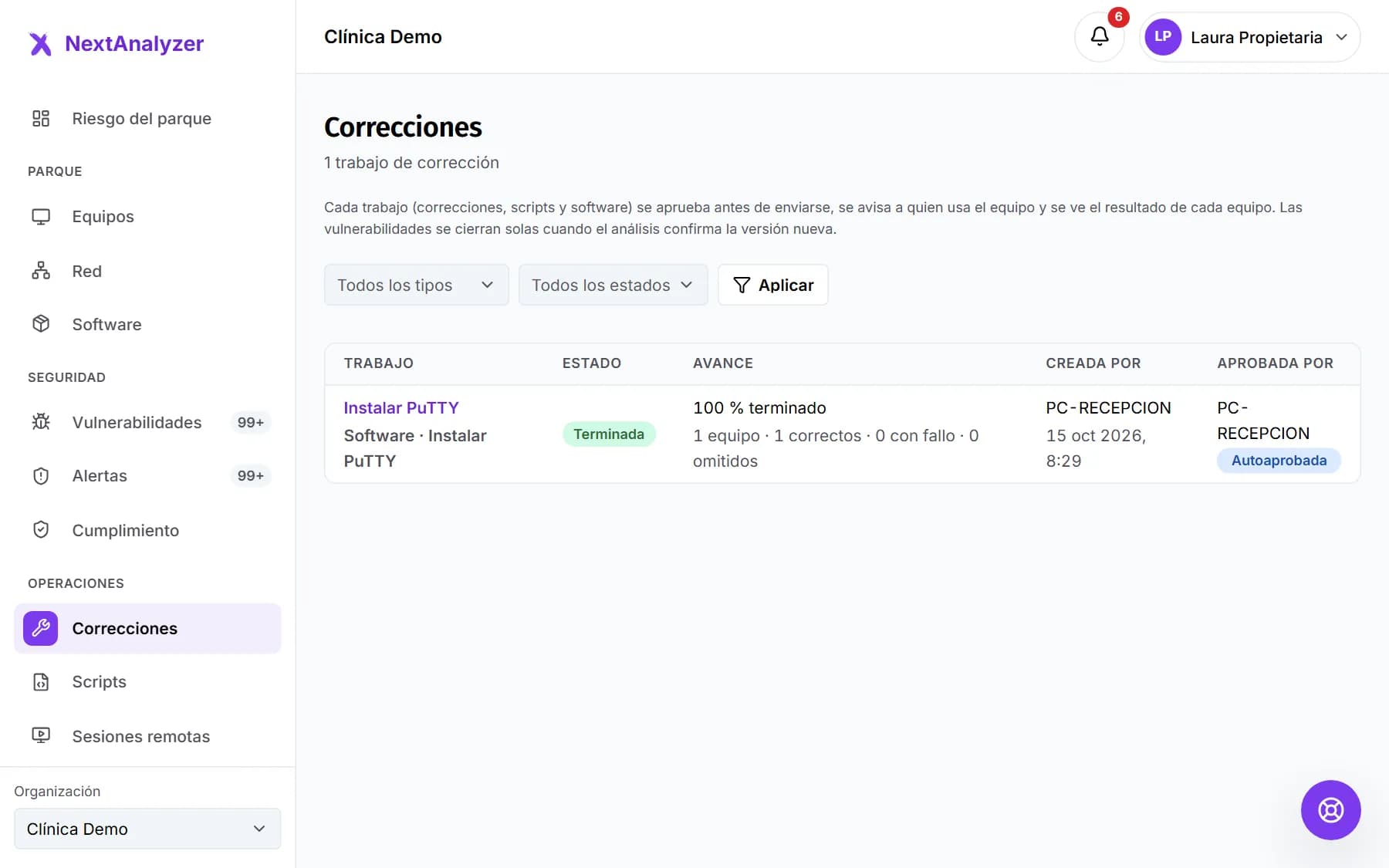Click the Clínica Demo header title
This screenshot has height=868, width=1389.
point(383,37)
